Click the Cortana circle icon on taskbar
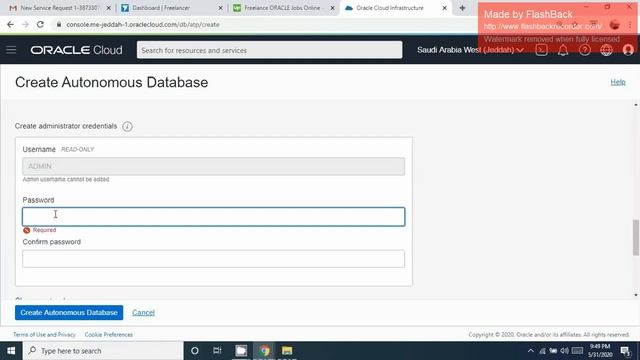640x360 pixels. coord(195,351)
